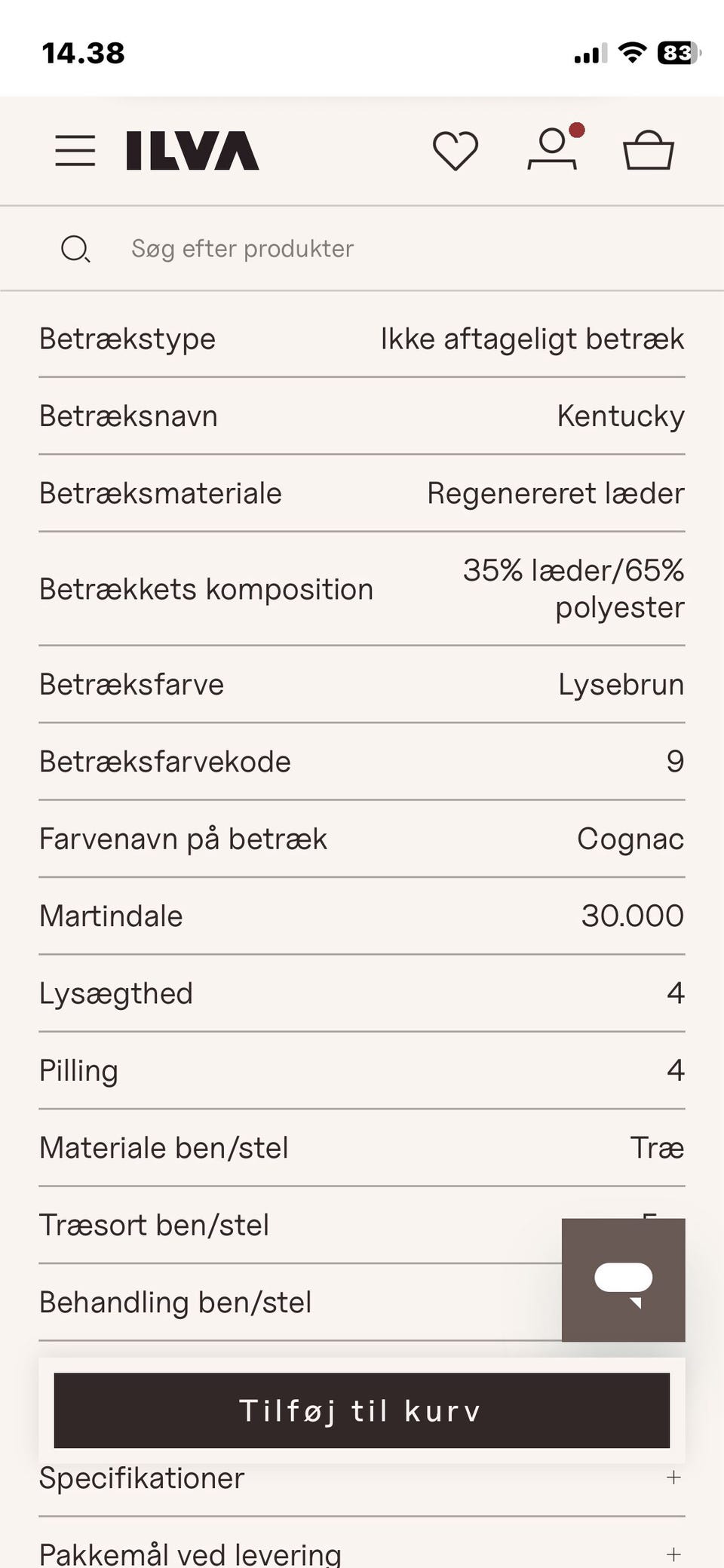The height and width of the screenshot is (1568, 724).
Task: Open the chat support bubble
Action: pos(623,1280)
